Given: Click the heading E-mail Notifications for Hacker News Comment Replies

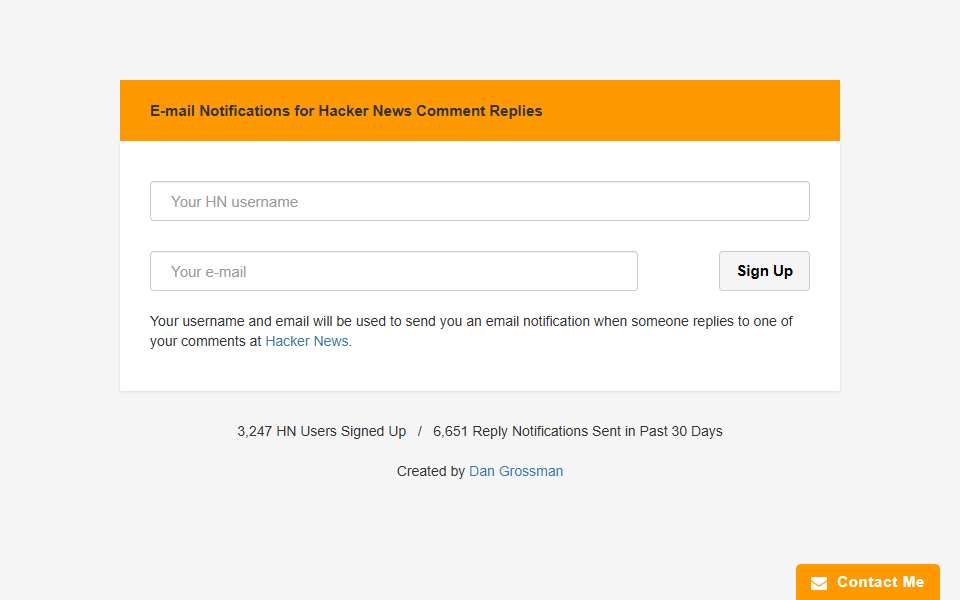Looking at the screenshot, I should click(346, 111).
